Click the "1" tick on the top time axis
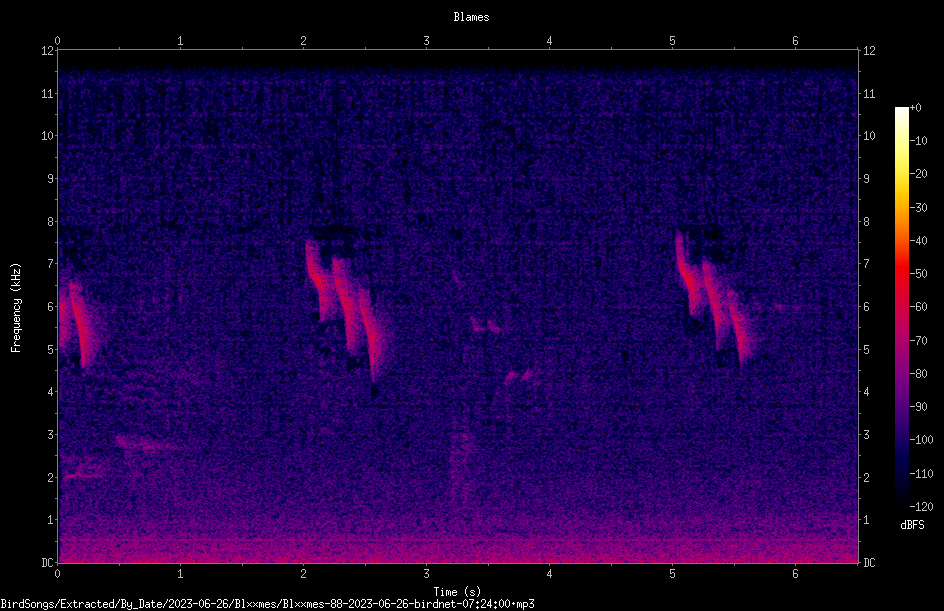Screen dimensions: 944x611 (x=180, y=41)
